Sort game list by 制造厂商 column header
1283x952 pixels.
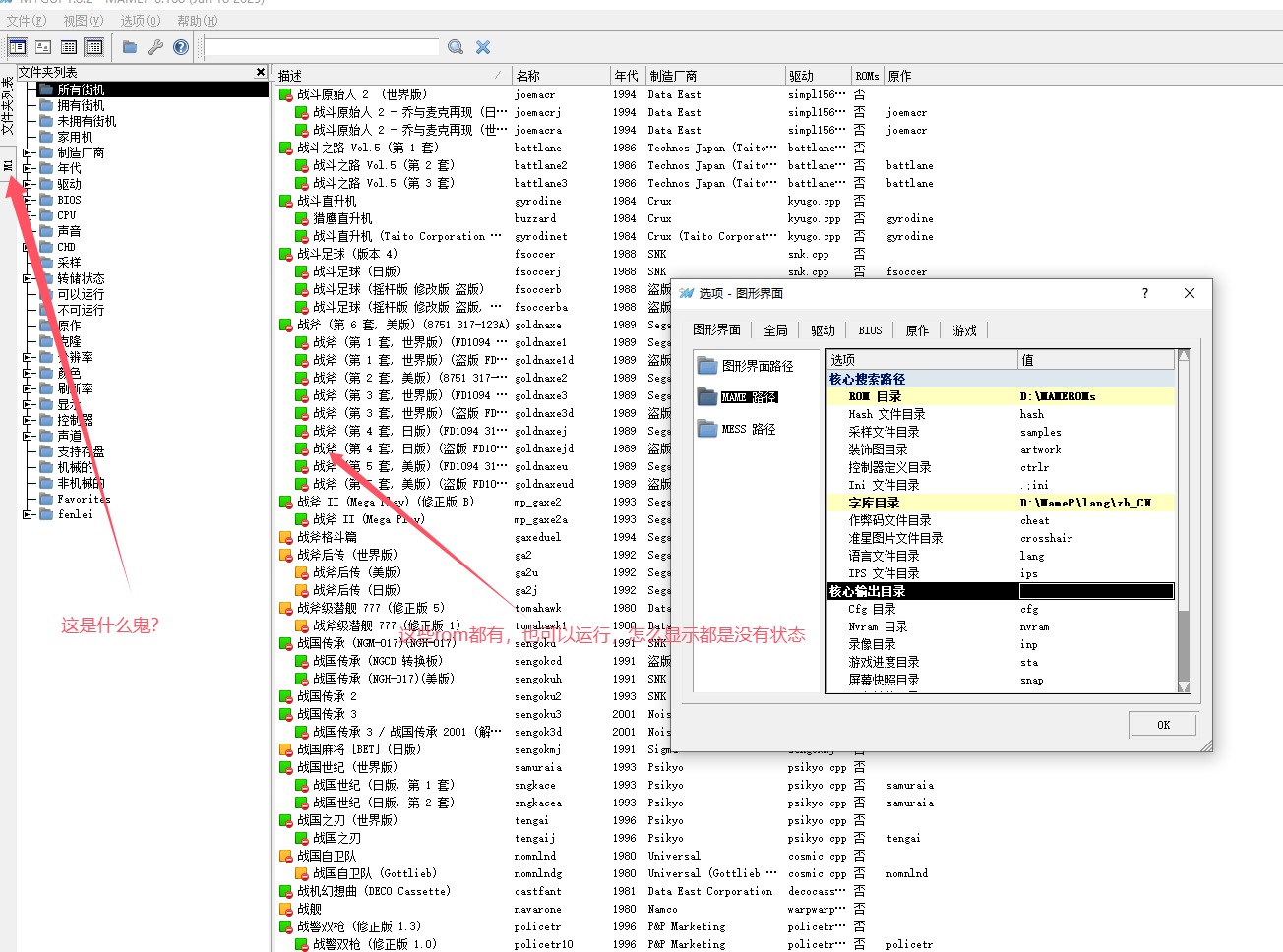[x=714, y=76]
